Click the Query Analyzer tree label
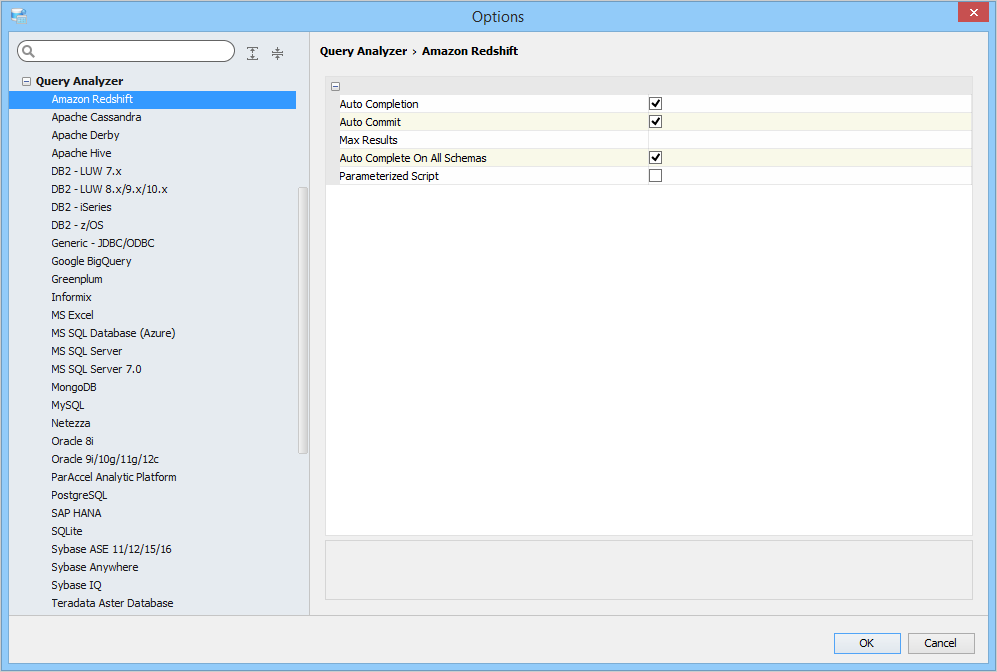Image resolution: width=997 pixels, height=672 pixels. coord(79,81)
